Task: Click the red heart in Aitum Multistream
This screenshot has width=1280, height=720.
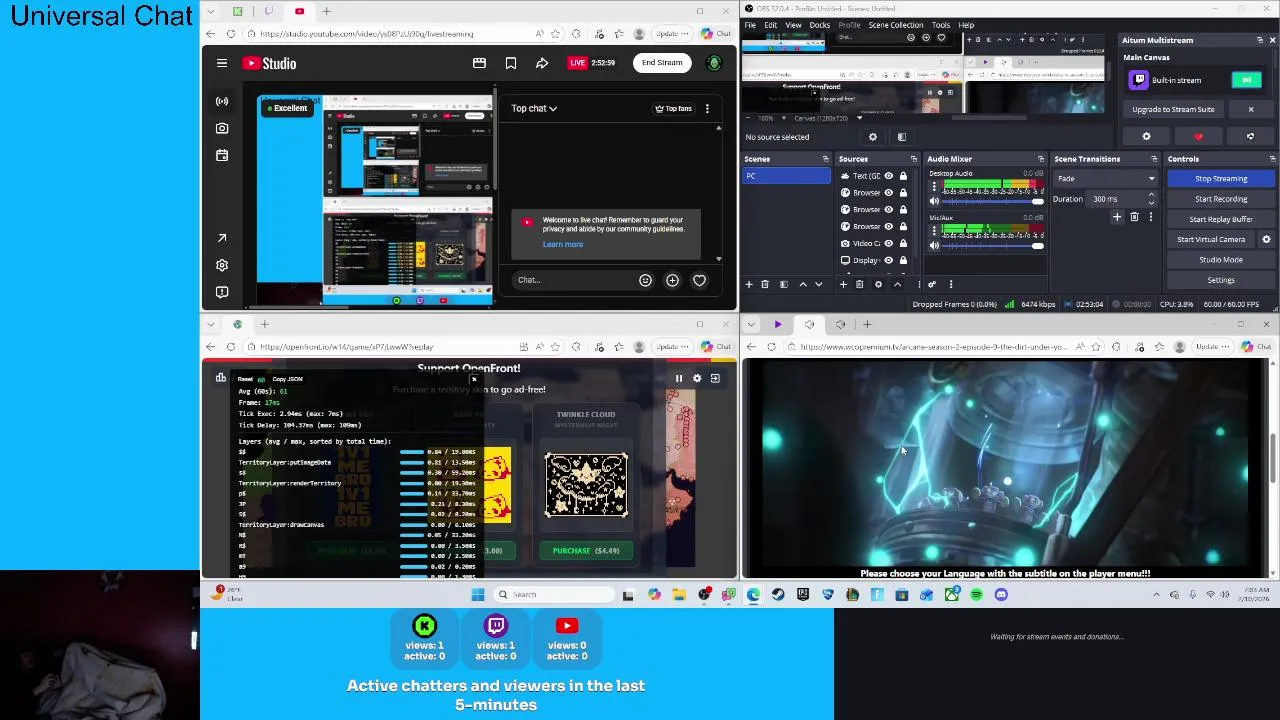Action: tap(1198, 137)
